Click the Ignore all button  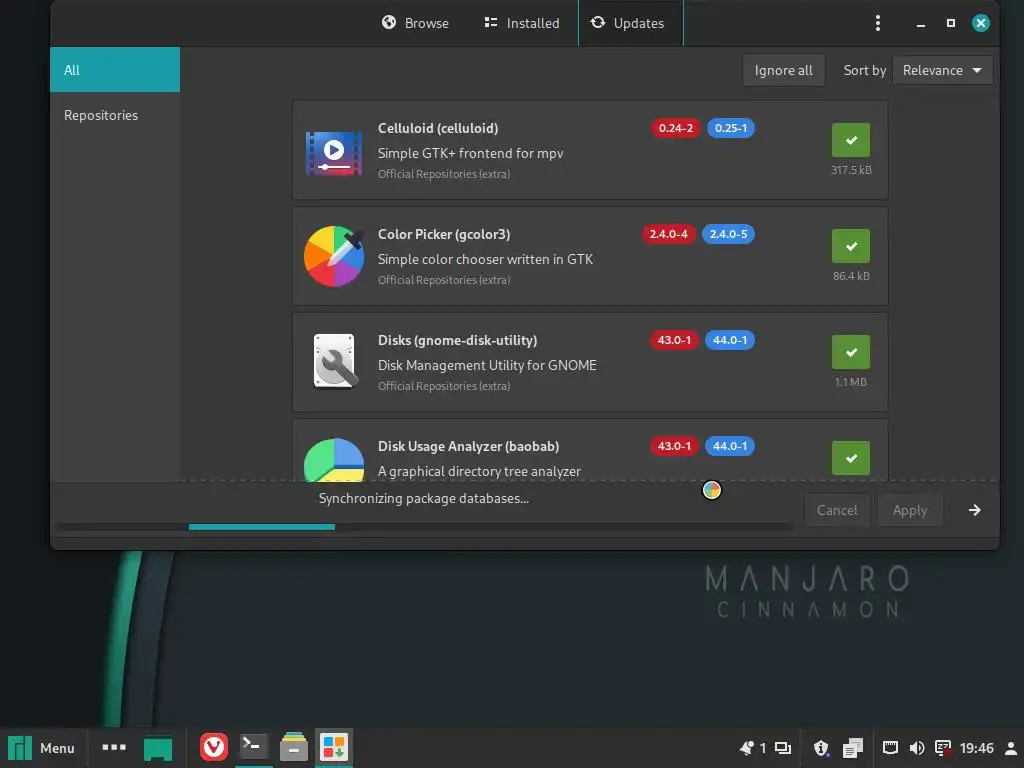coord(784,71)
